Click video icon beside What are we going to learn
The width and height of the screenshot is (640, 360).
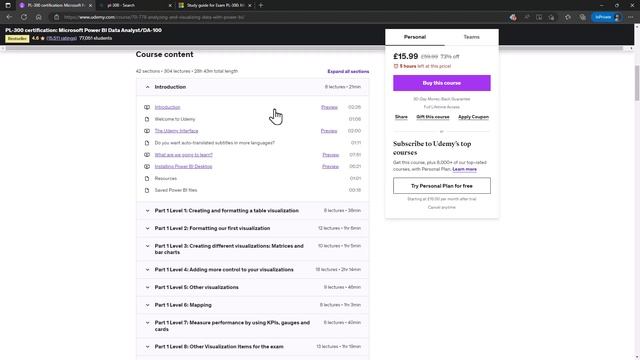click(x=147, y=155)
